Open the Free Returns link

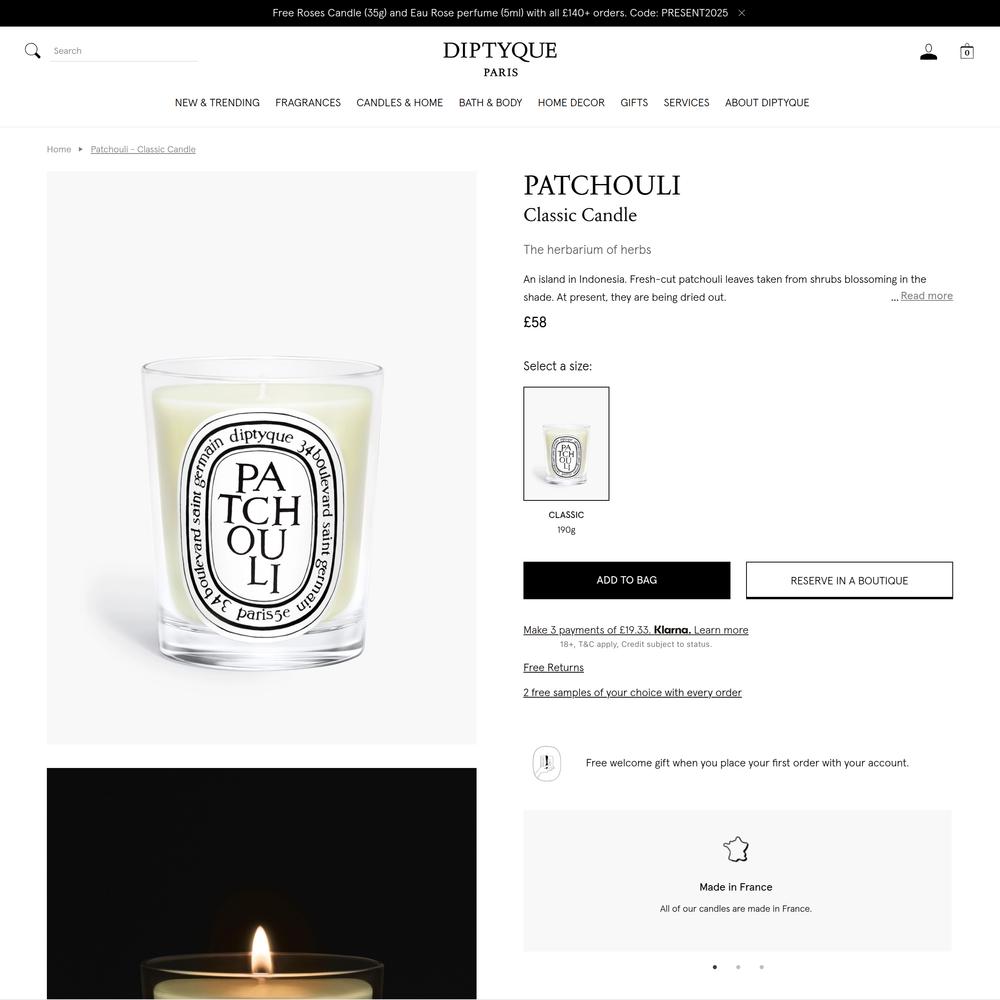pos(553,668)
